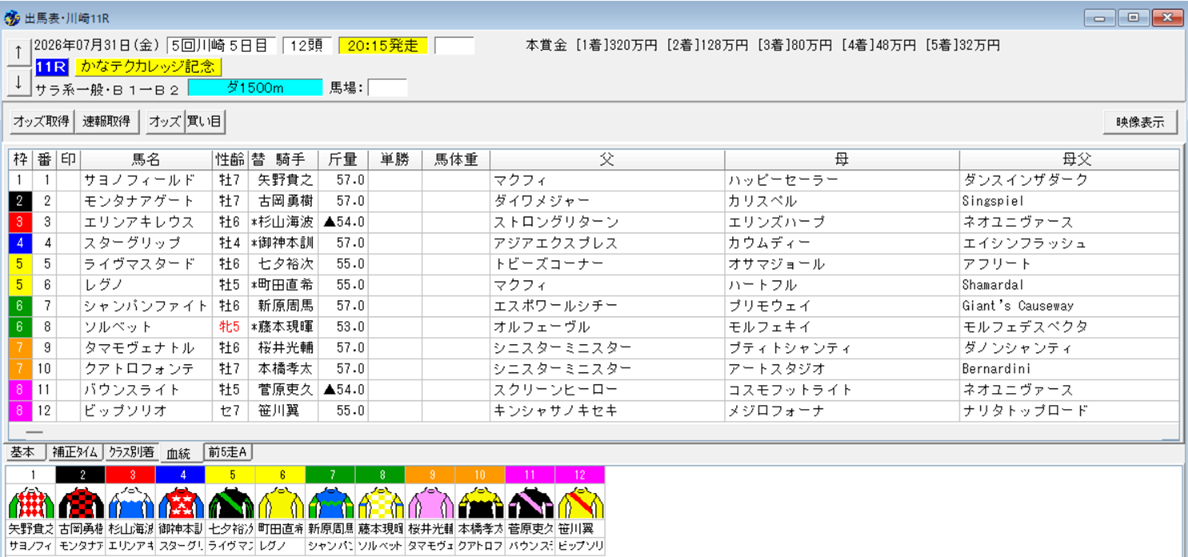Click dam sire cell Singspiel
This screenshot has width=1188, height=557.
coord(993,201)
